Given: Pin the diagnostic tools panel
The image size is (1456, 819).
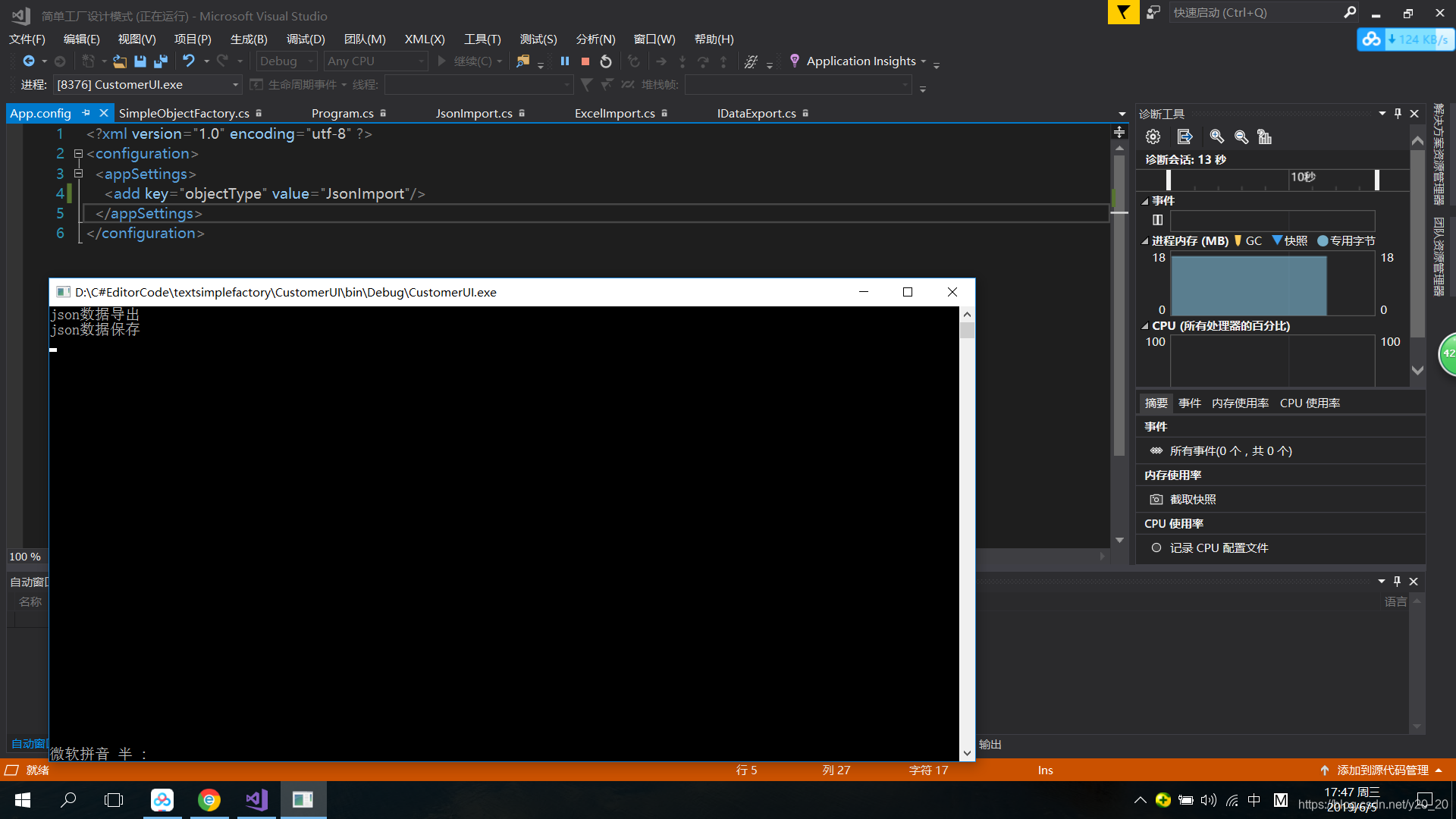Looking at the screenshot, I should pyautogui.click(x=1398, y=114).
